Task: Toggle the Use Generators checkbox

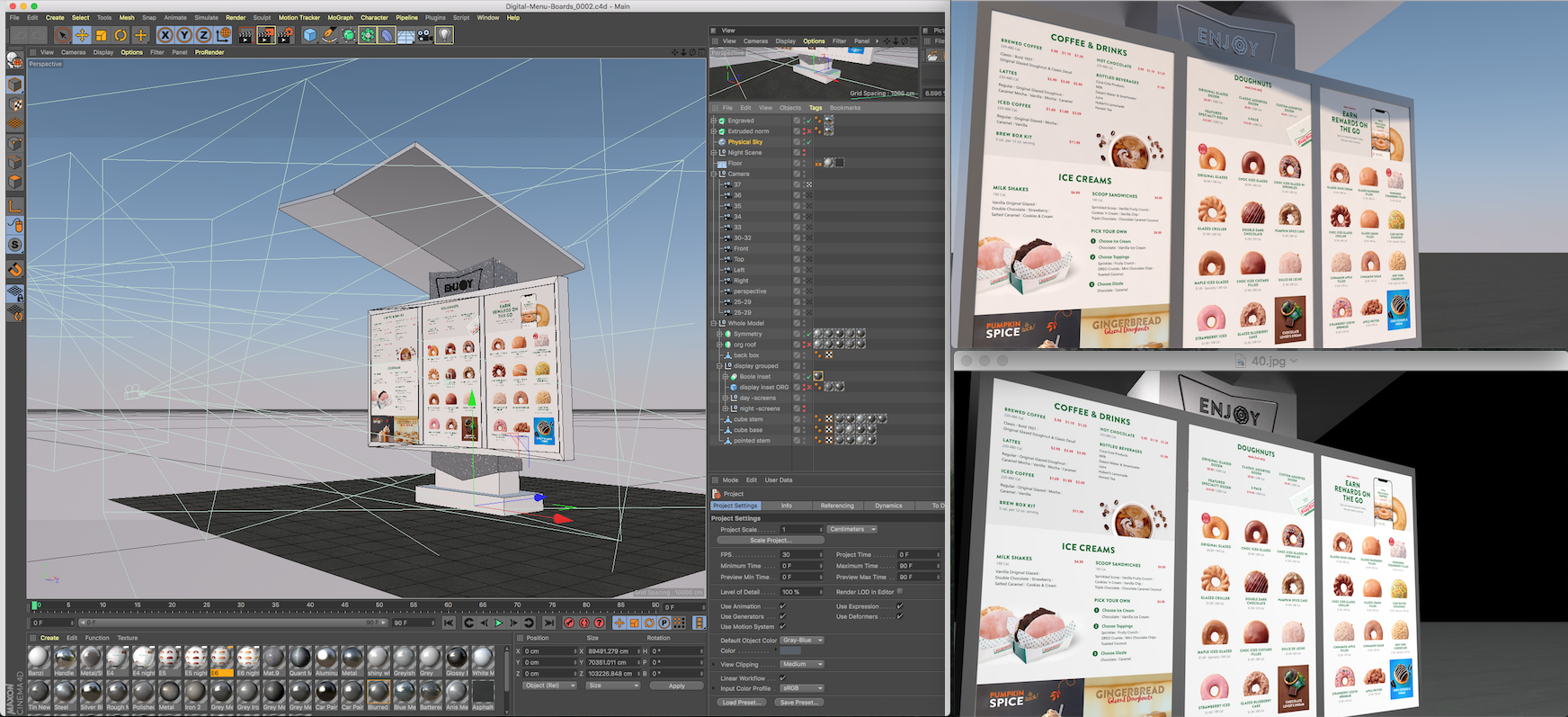Action: (x=783, y=616)
